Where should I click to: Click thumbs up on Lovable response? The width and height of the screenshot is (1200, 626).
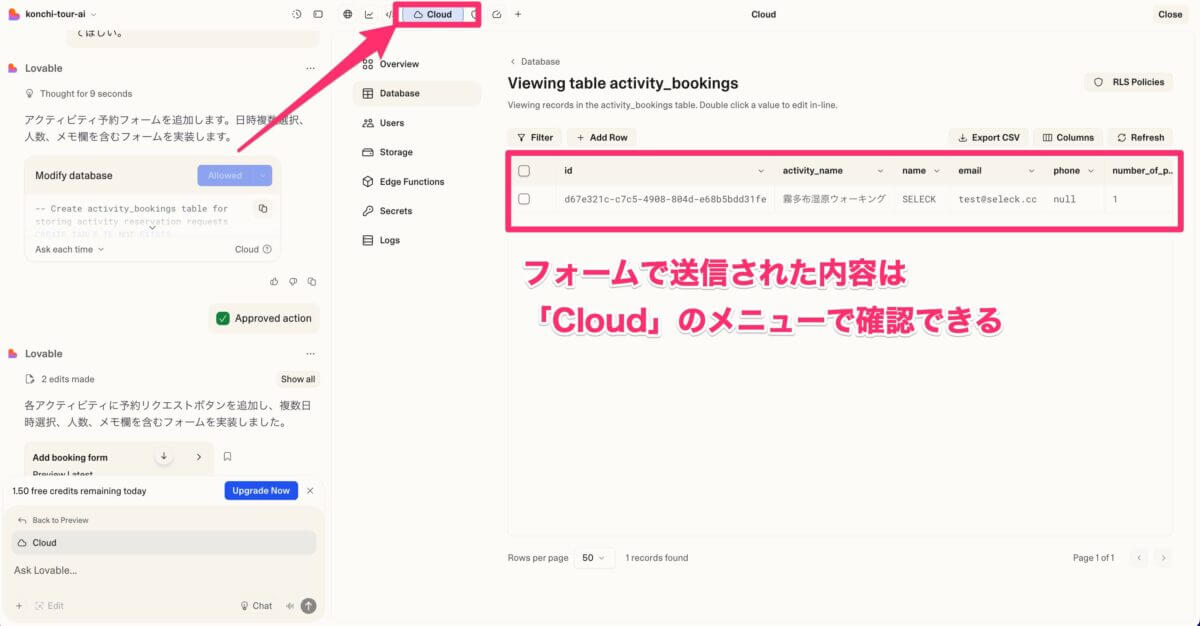point(274,282)
